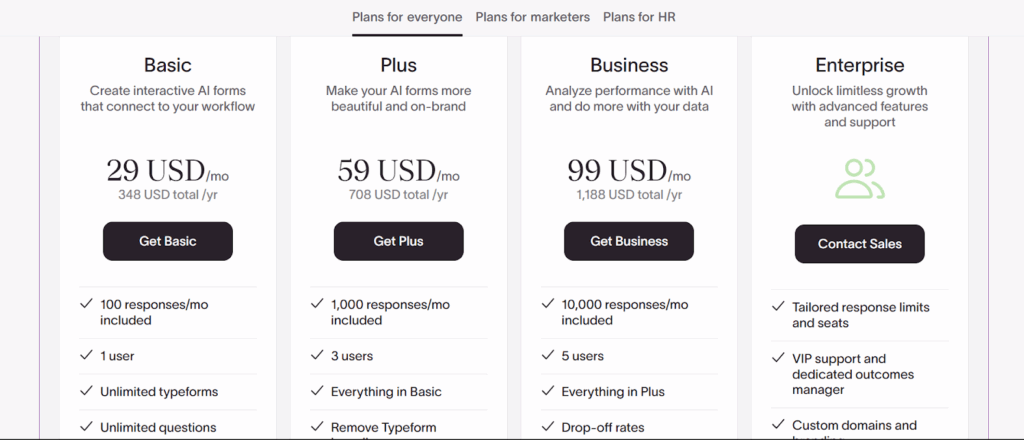
Task: Click checkmark beside 1,000 responses/mo included
Action: coord(317,304)
